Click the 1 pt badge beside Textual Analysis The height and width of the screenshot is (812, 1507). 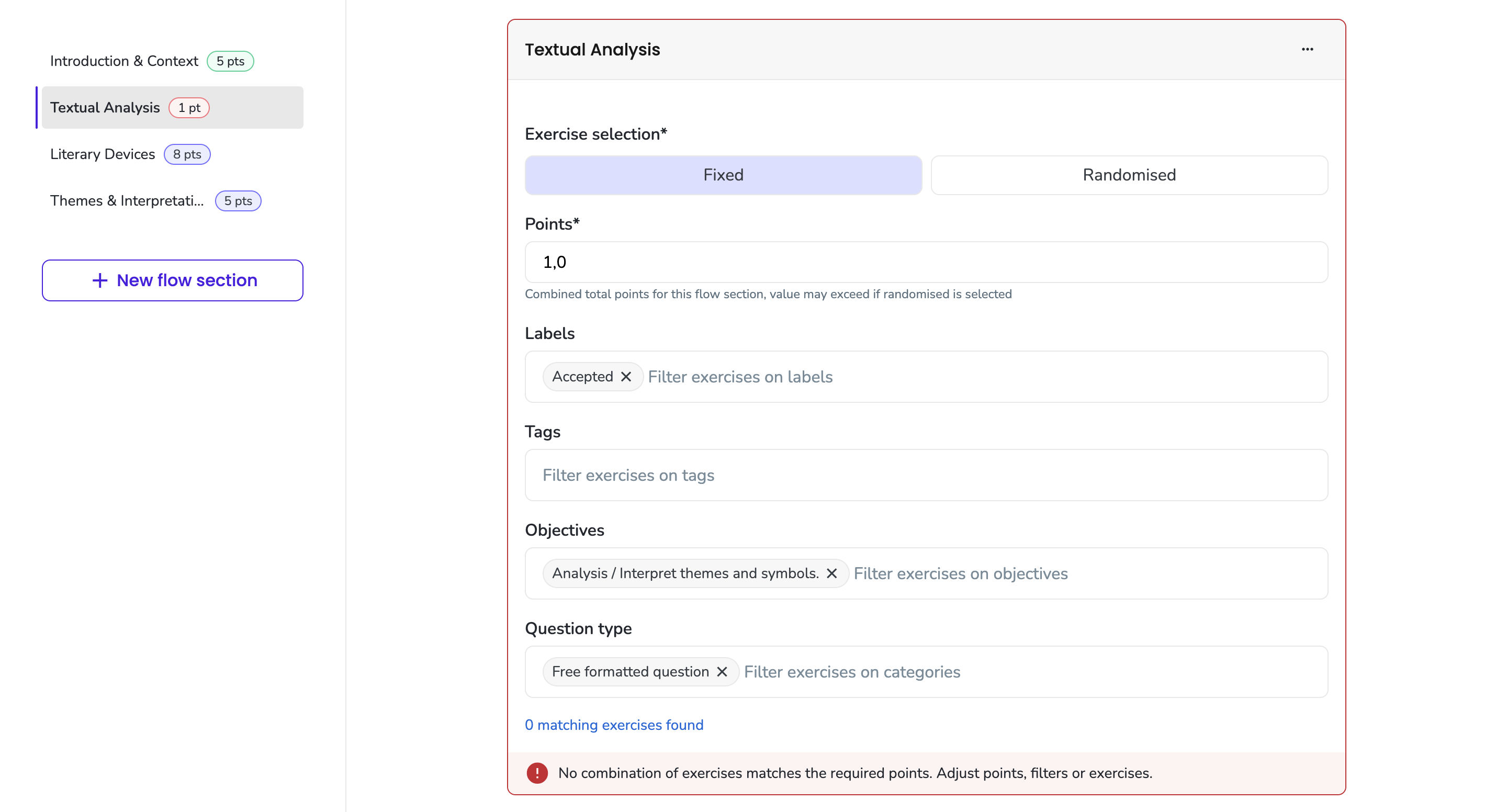tap(189, 108)
